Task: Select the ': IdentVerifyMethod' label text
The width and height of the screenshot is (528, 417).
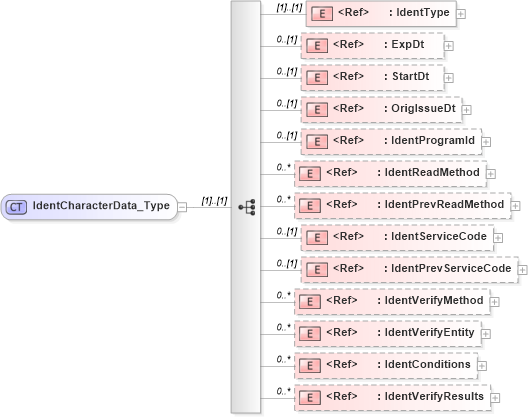Action: [x=430, y=300]
